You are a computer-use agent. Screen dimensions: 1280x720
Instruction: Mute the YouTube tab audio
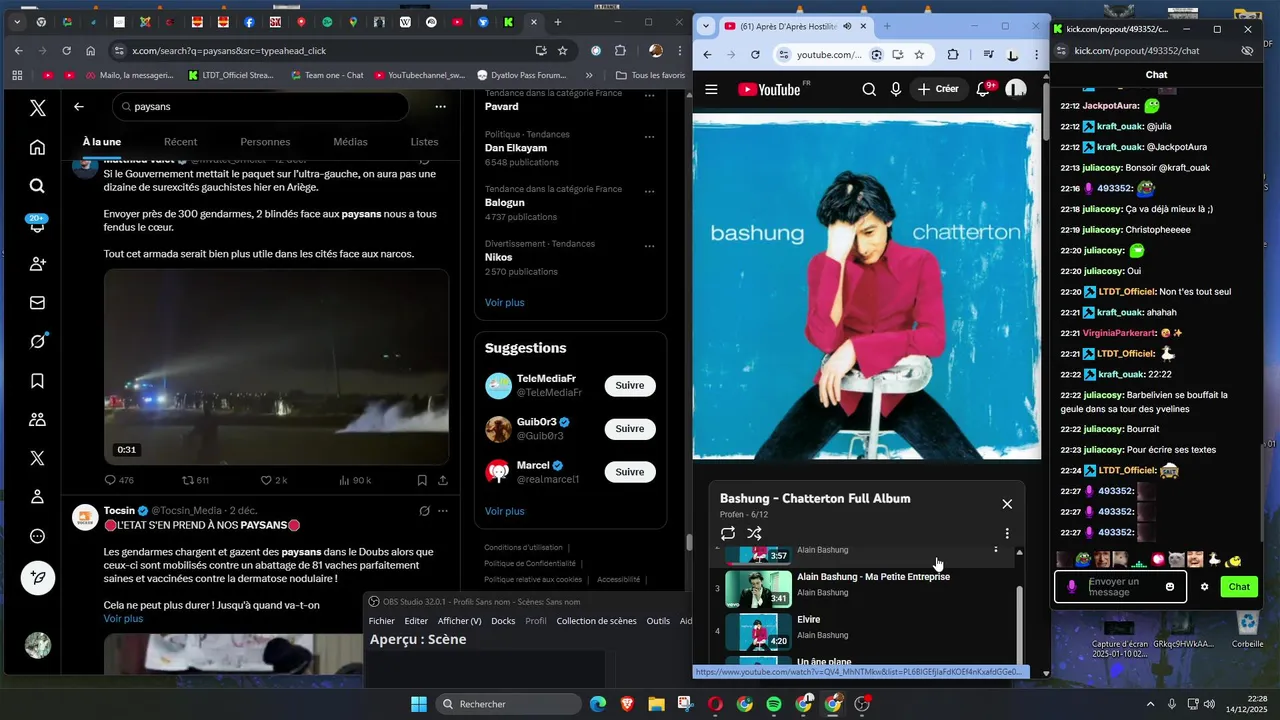pyautogui.click(x=847, y=26)
